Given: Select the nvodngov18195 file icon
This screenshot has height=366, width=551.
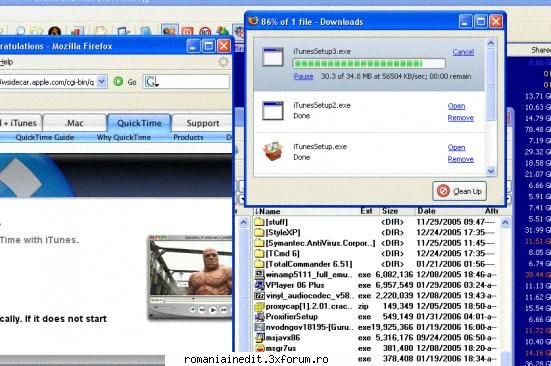Looking at the screenshot, I should tap(259, 327).
